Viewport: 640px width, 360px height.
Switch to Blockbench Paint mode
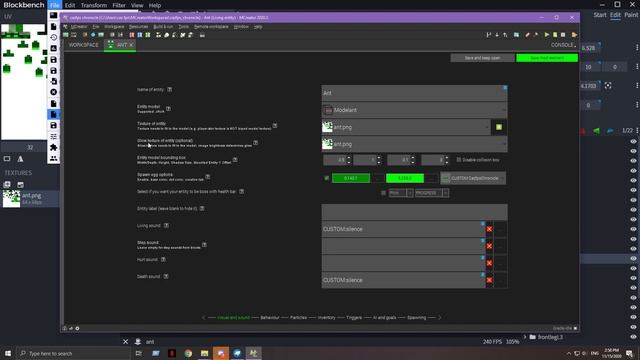pos(631,15)
